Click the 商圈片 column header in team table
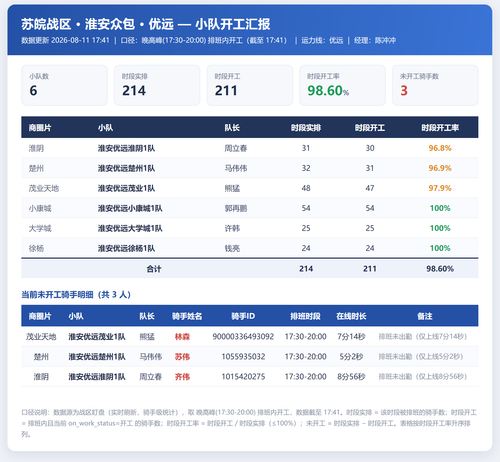The width and height of the screenshot is (500, 462). (x=40, y=128)
